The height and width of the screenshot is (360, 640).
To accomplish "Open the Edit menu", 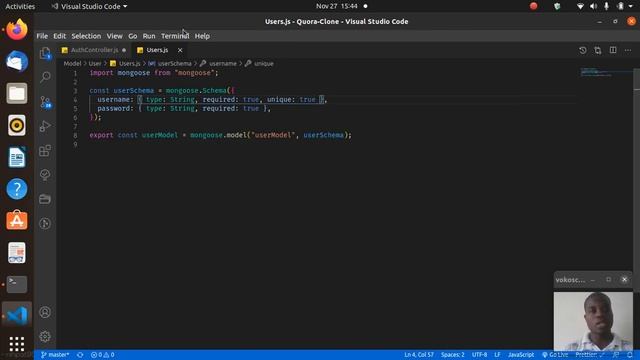I will (60, 36).
